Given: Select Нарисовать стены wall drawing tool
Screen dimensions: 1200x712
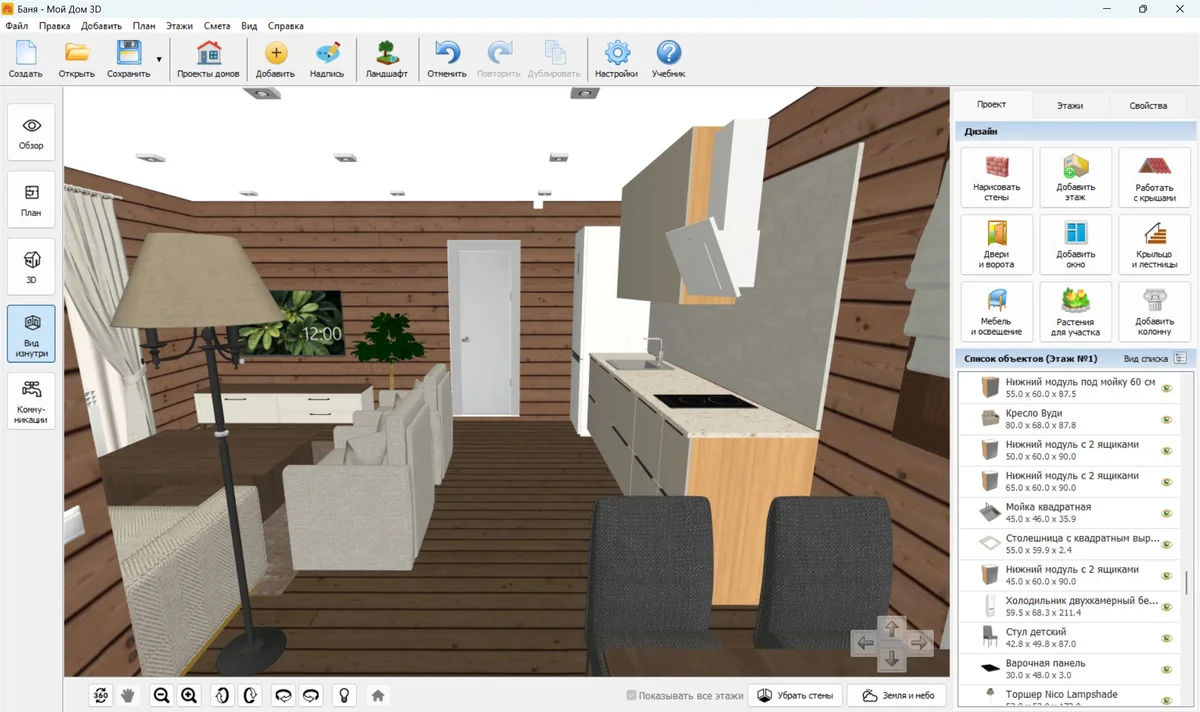Looking at the screenshot, I should 996,177.
